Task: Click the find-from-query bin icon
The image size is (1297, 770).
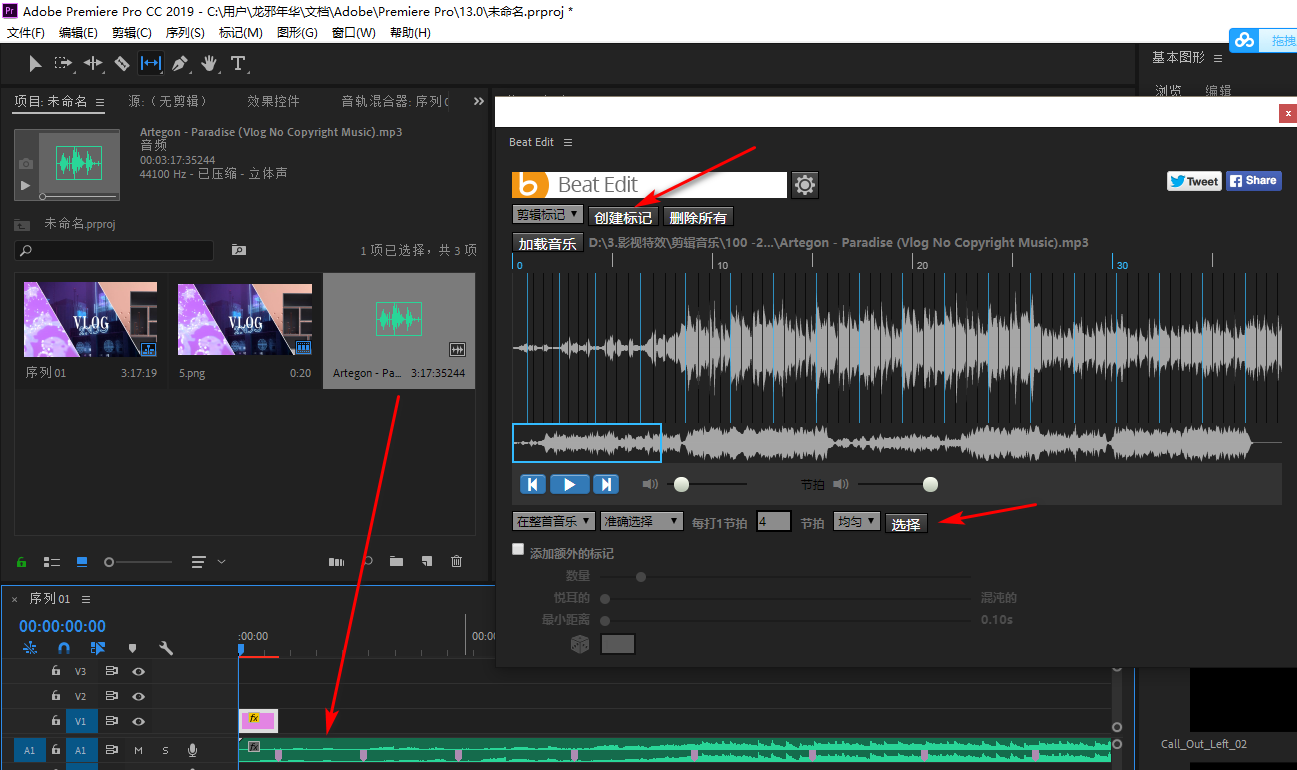Action: (x=238, y=250)
